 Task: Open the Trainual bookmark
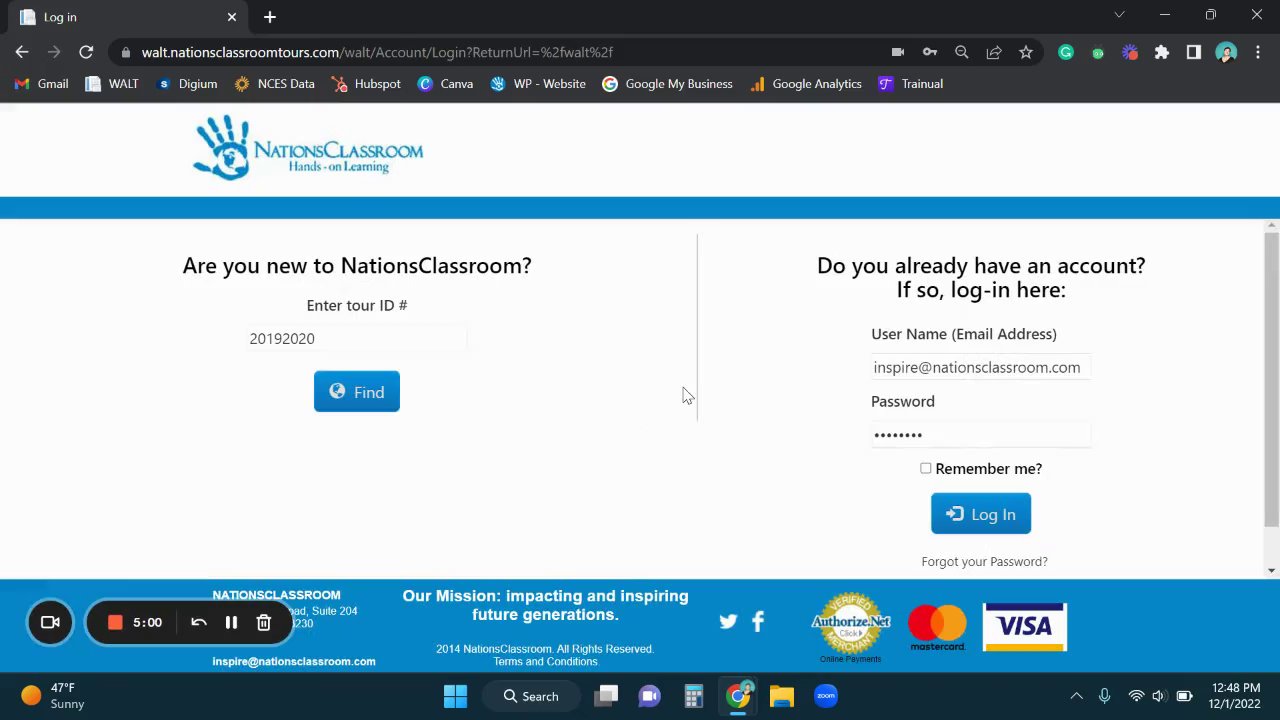(x=910, y=84)
